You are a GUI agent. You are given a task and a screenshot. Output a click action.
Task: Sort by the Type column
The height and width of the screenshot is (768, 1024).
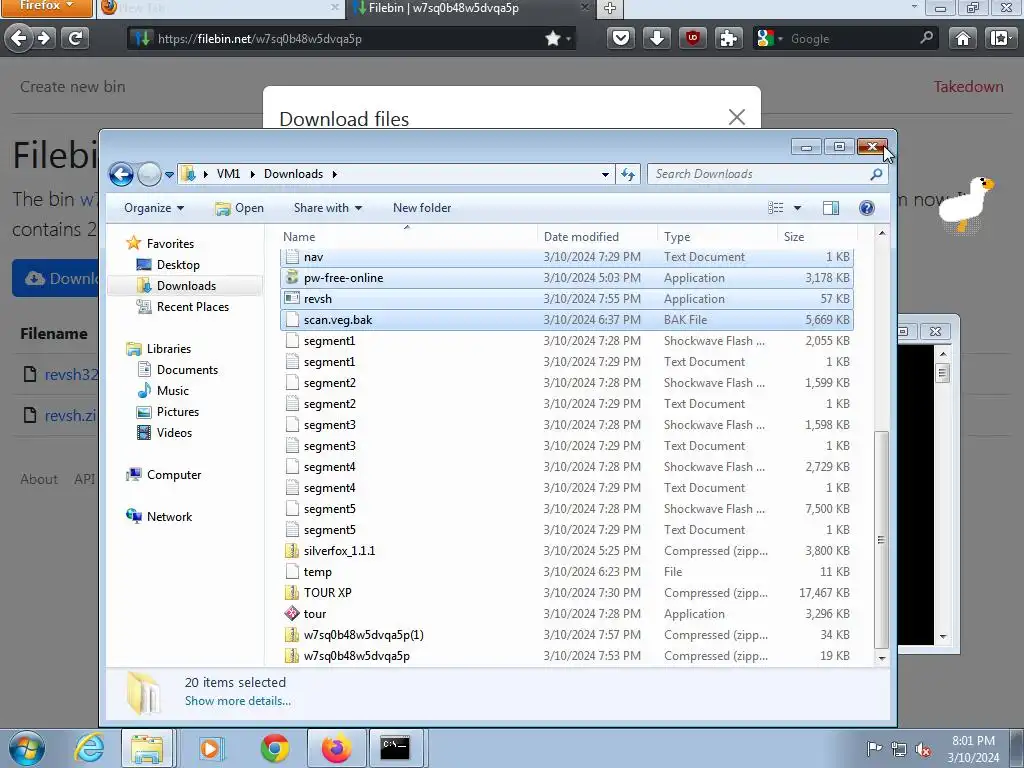(718, 236)
